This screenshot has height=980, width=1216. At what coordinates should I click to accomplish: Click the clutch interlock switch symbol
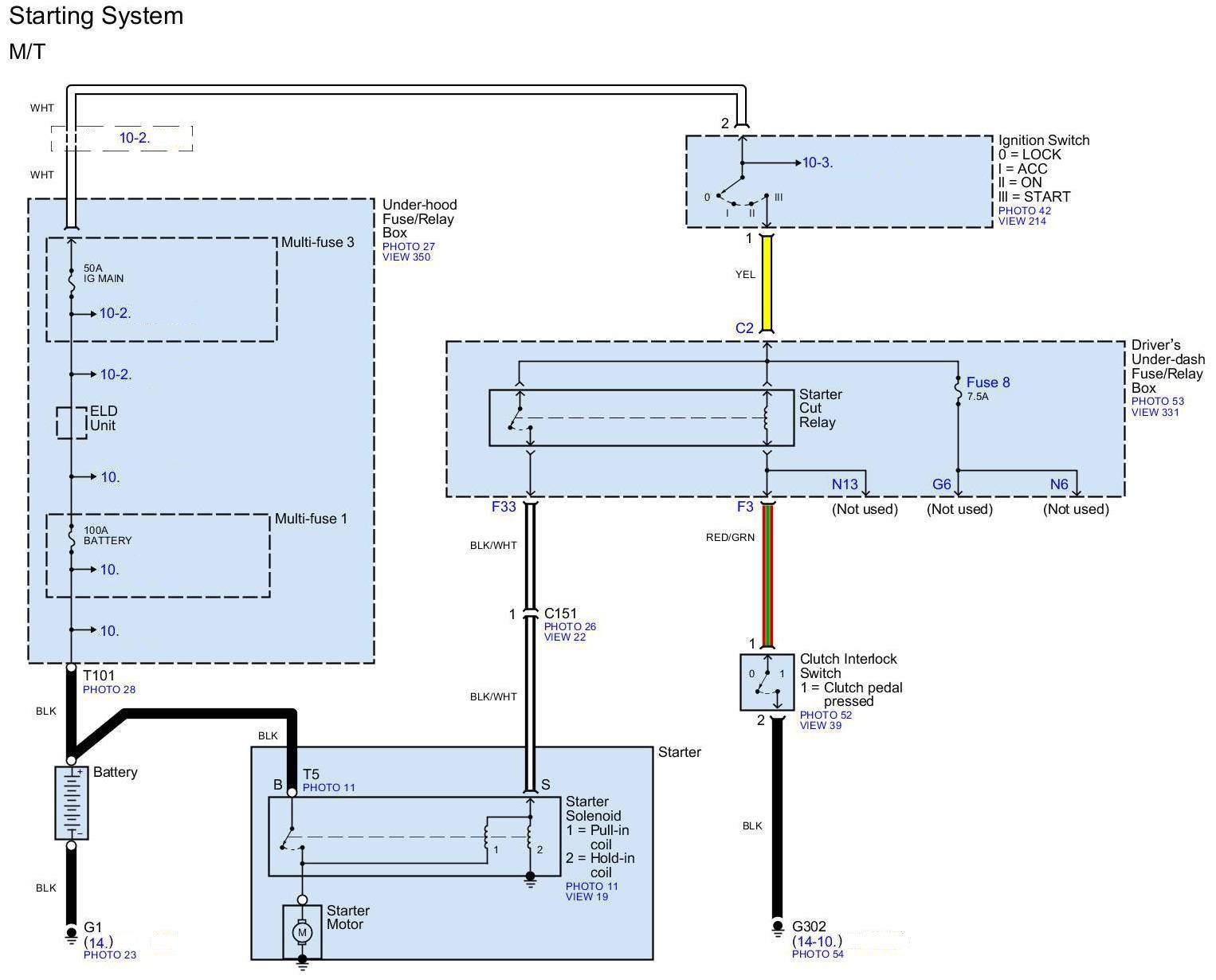coord(767,682)
